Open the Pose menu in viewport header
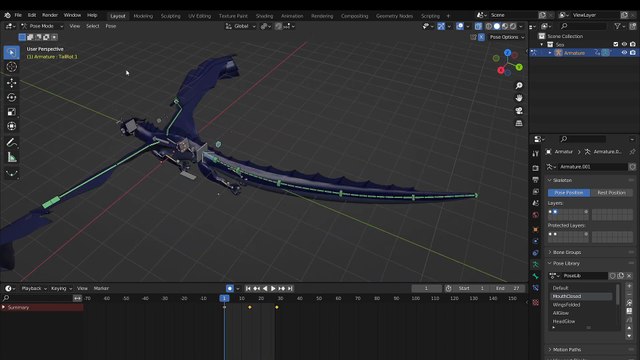Viewport: 640px width, 360px height. pyautogui.click(x=111, y=26)
